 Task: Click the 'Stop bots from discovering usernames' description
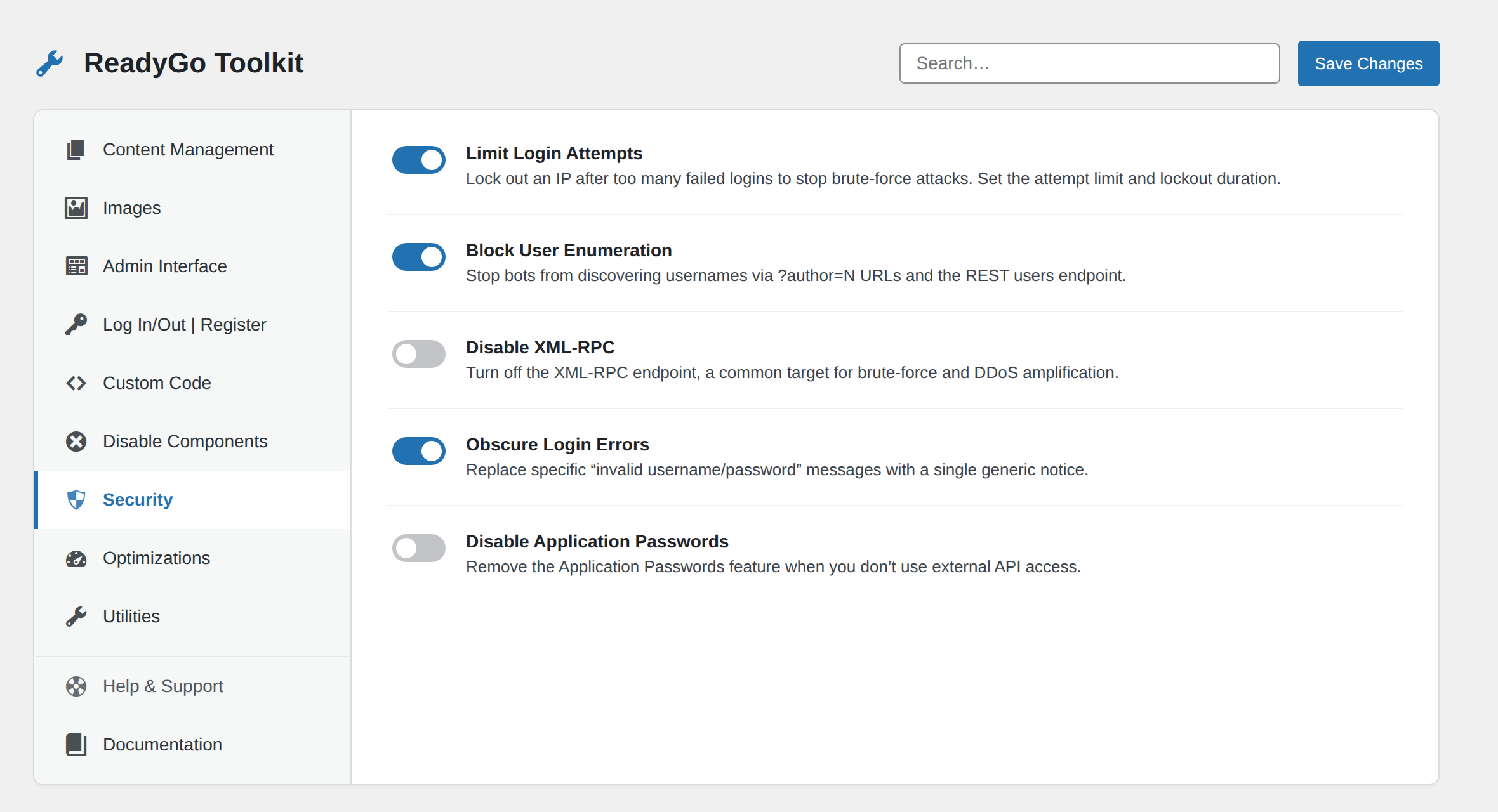[796, 276]
